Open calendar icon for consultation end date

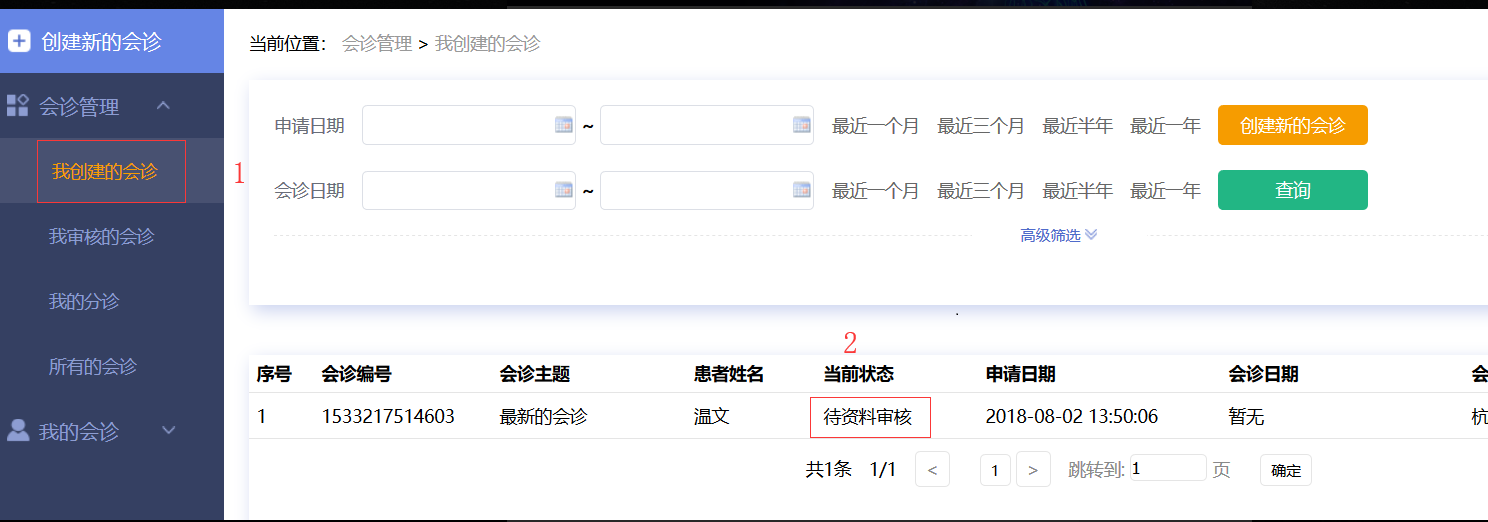pyautogui.click(x=801, y=190)
